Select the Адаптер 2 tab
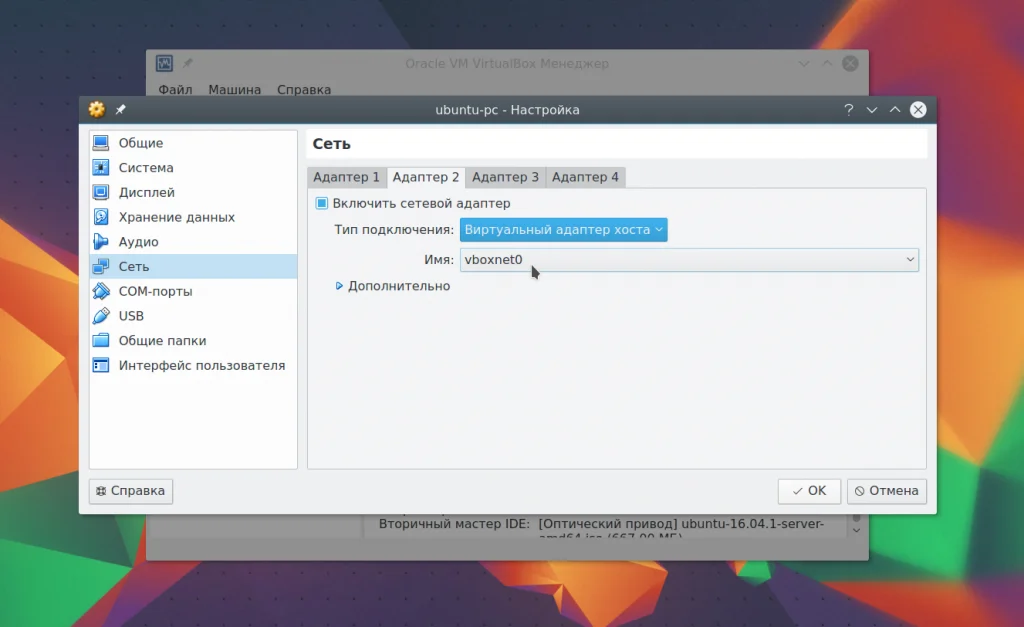The height and width of the screenshot is (627, 1024). (x=426, y=177)
